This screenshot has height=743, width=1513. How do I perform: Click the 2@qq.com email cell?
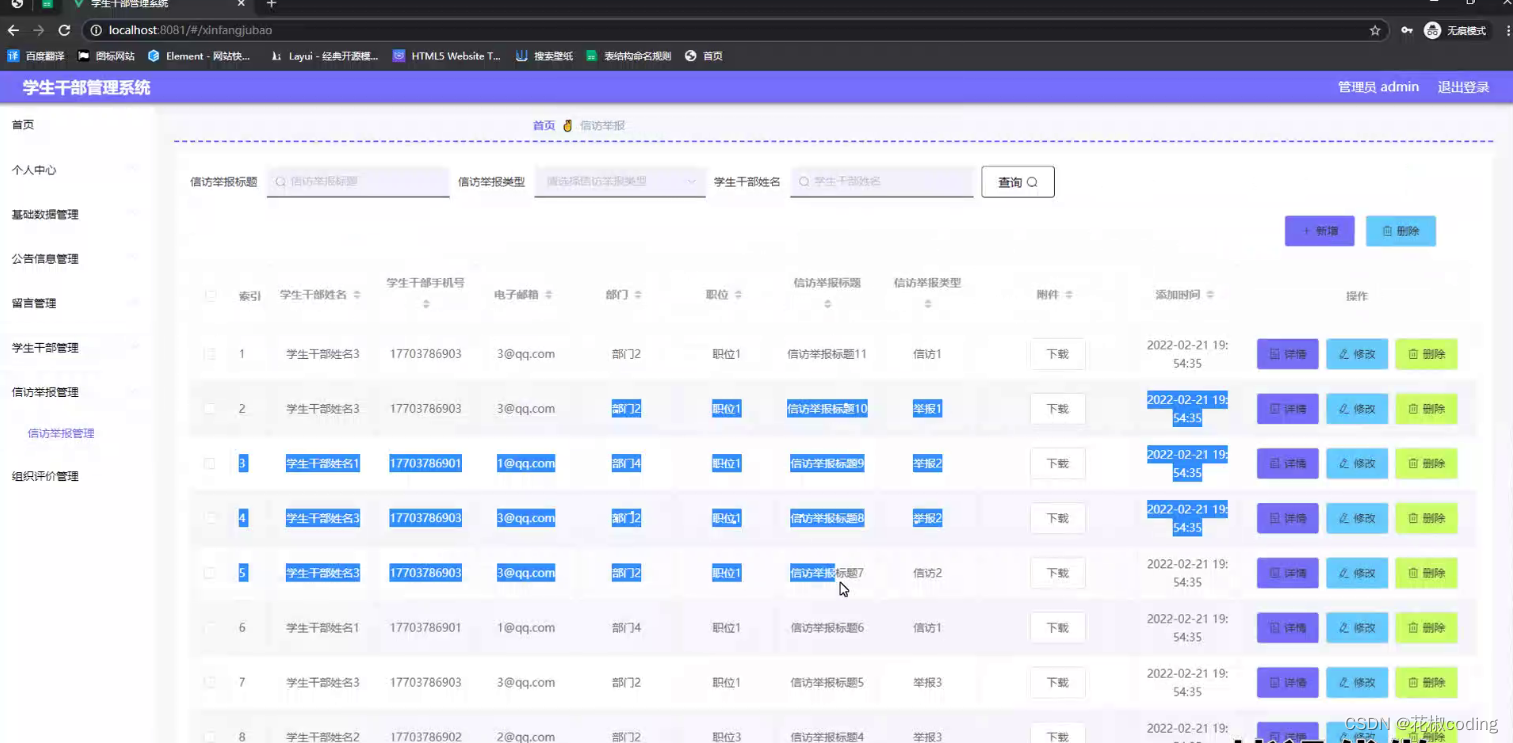point(526,737)
